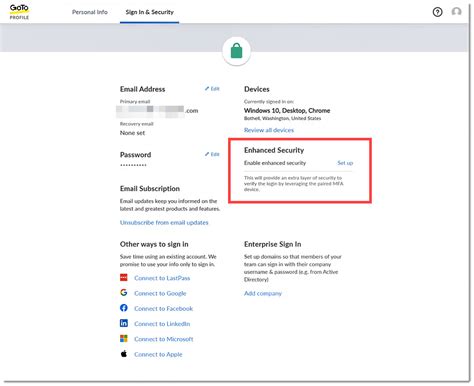Viewport: 474px width, 386px height.
Task: Select 'Windows 10, Desktop, Chrome' device text
Action: click(287, 111)
